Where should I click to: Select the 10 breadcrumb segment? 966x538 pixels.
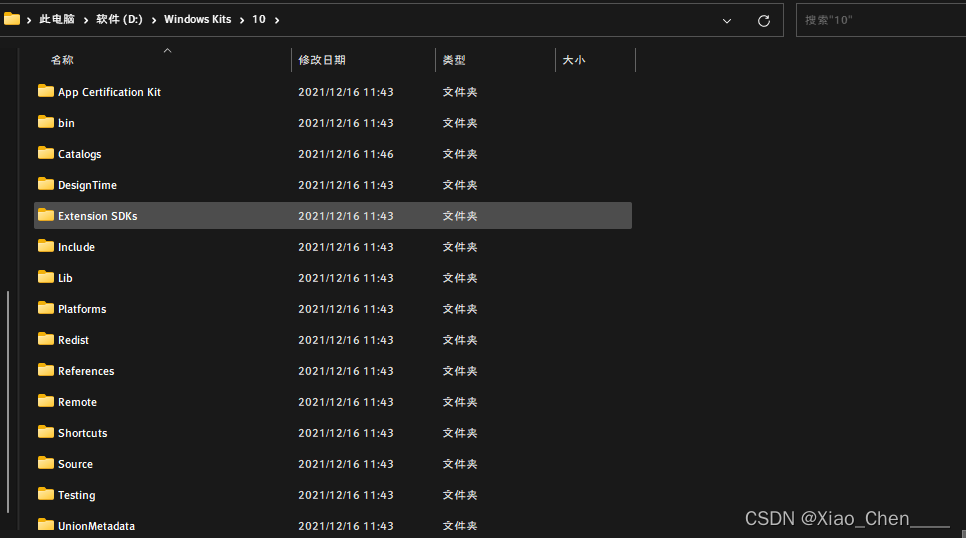tap(259, 20)
